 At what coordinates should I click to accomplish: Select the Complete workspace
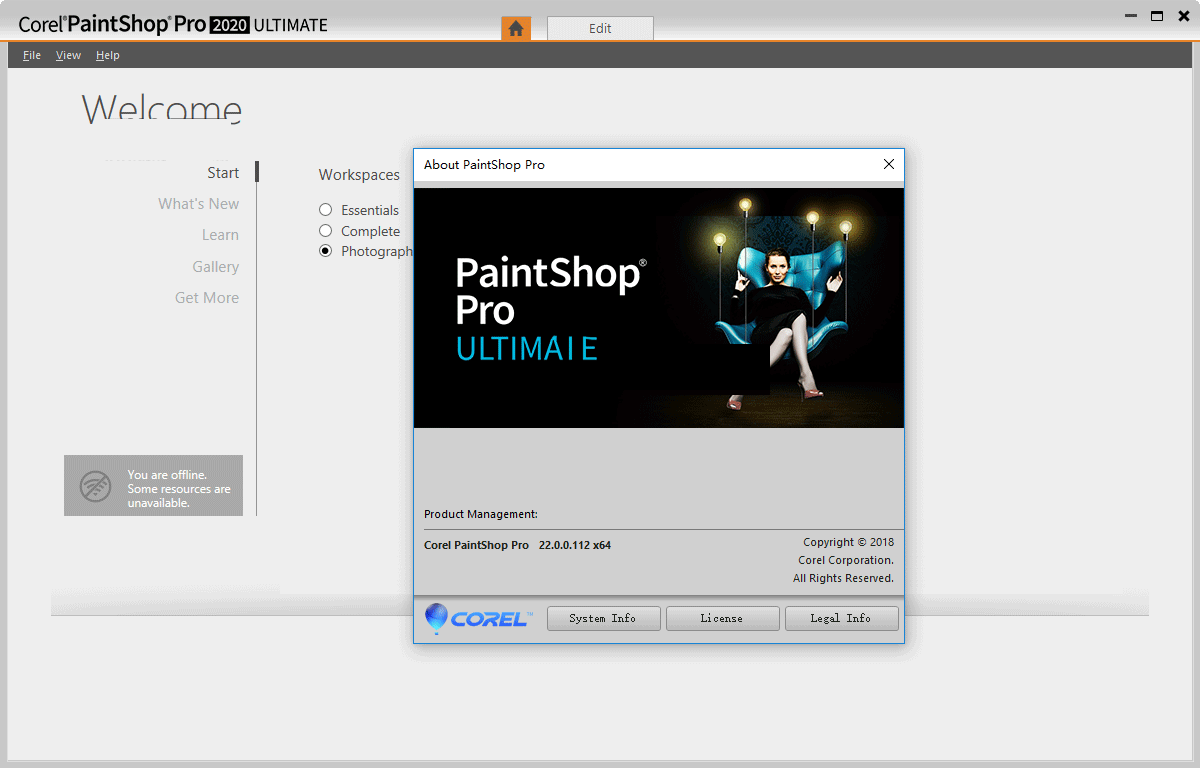pos(325,230)
